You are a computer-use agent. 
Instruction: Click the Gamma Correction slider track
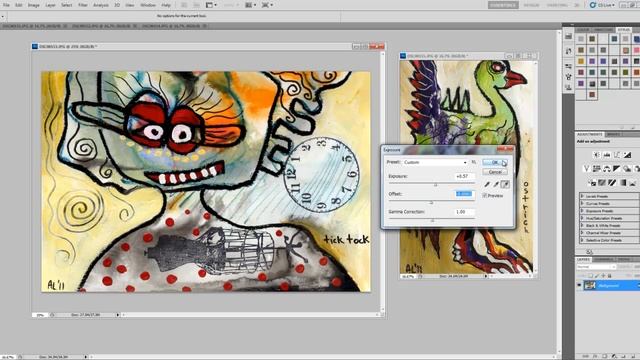tap(432, 220)
